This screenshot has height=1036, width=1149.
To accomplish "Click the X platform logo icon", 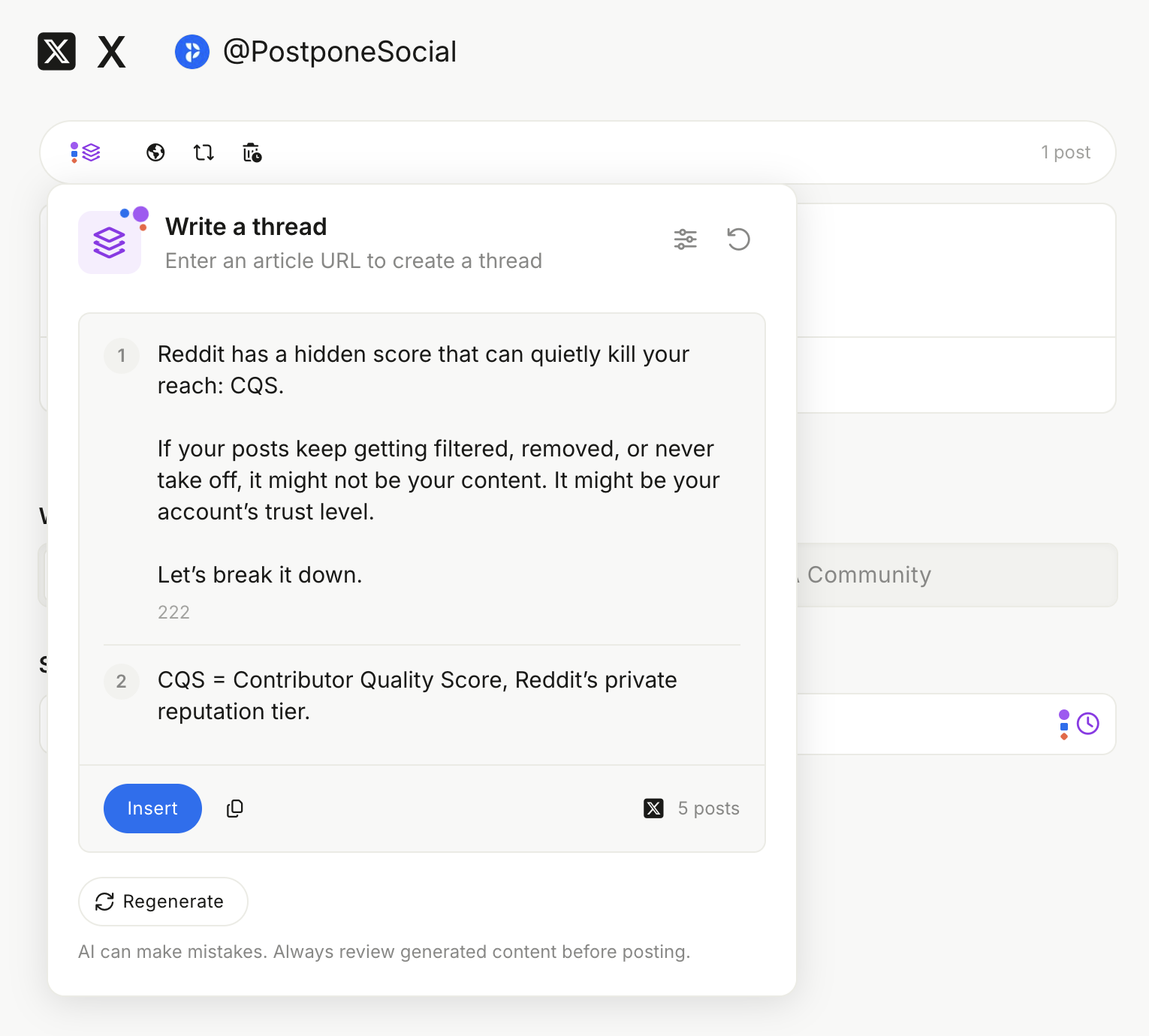I will 56,52.
